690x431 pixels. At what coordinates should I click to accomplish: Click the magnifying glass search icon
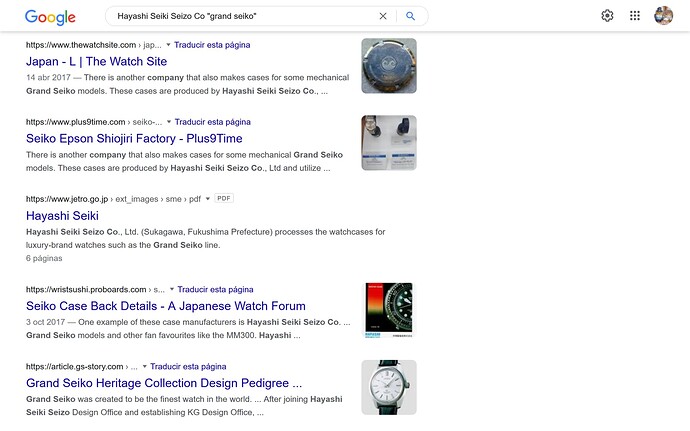[x=410, y=16]
